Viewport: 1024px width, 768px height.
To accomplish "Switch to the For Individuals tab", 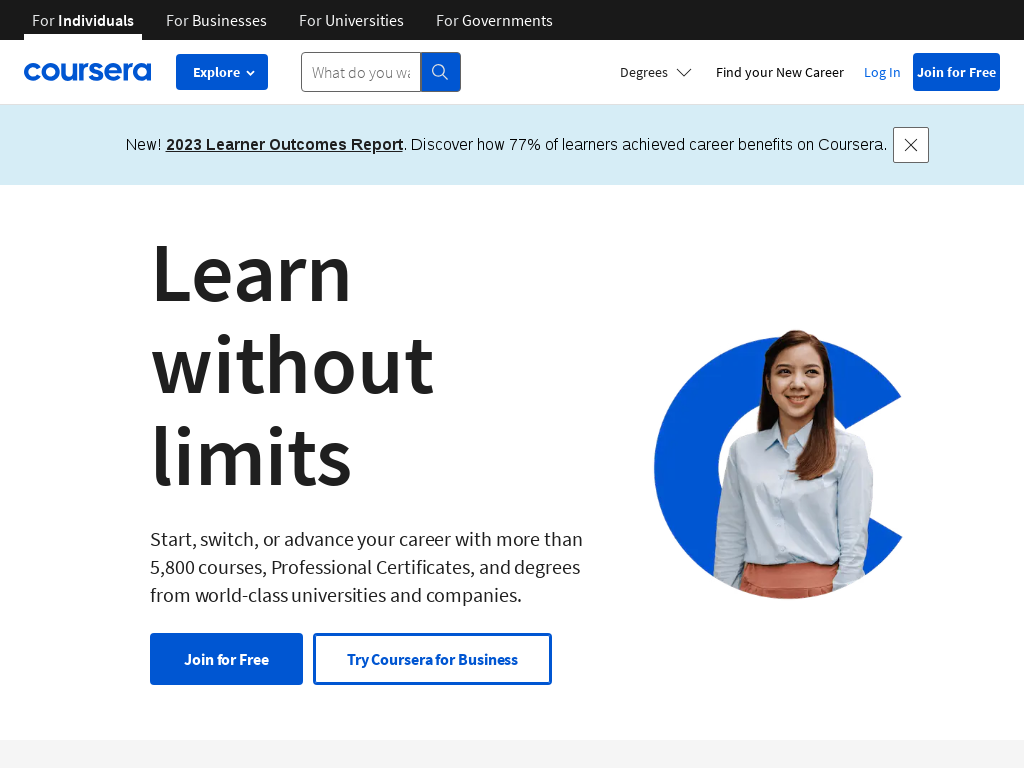I will (x=83, y=20).
